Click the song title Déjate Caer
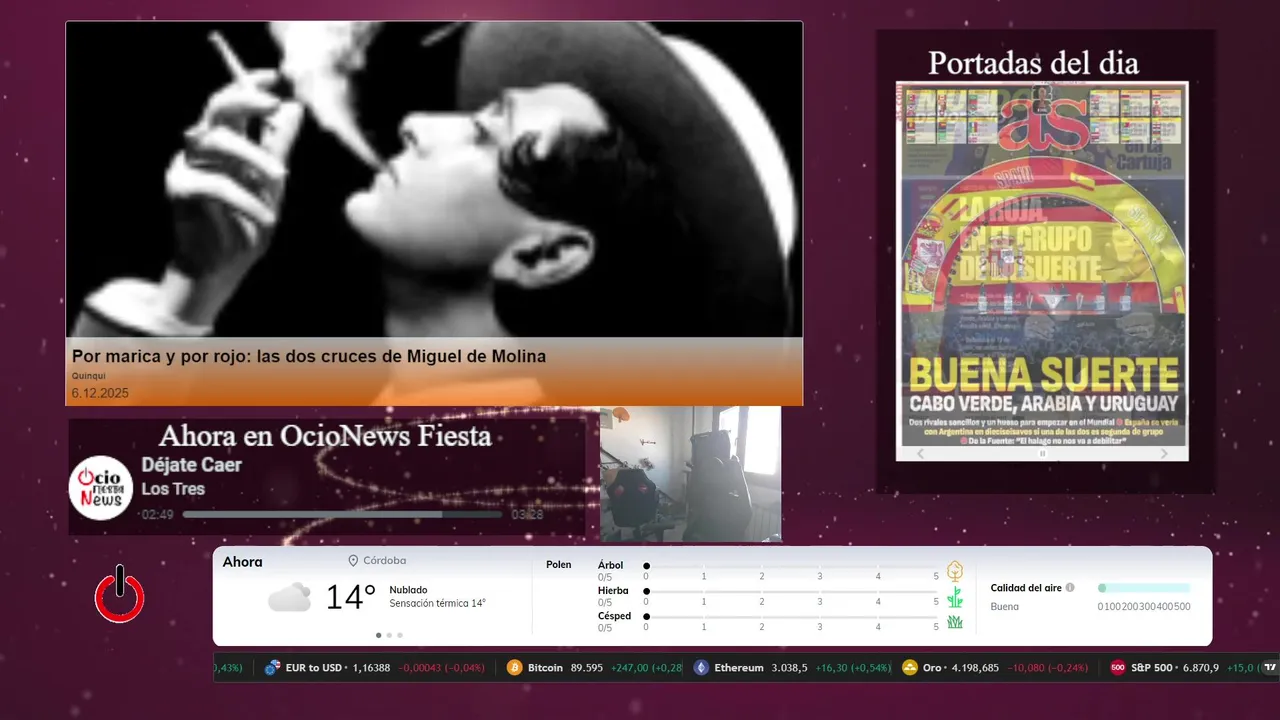The height and width of the screenshot is (720, 1280). tap(192, 465)
